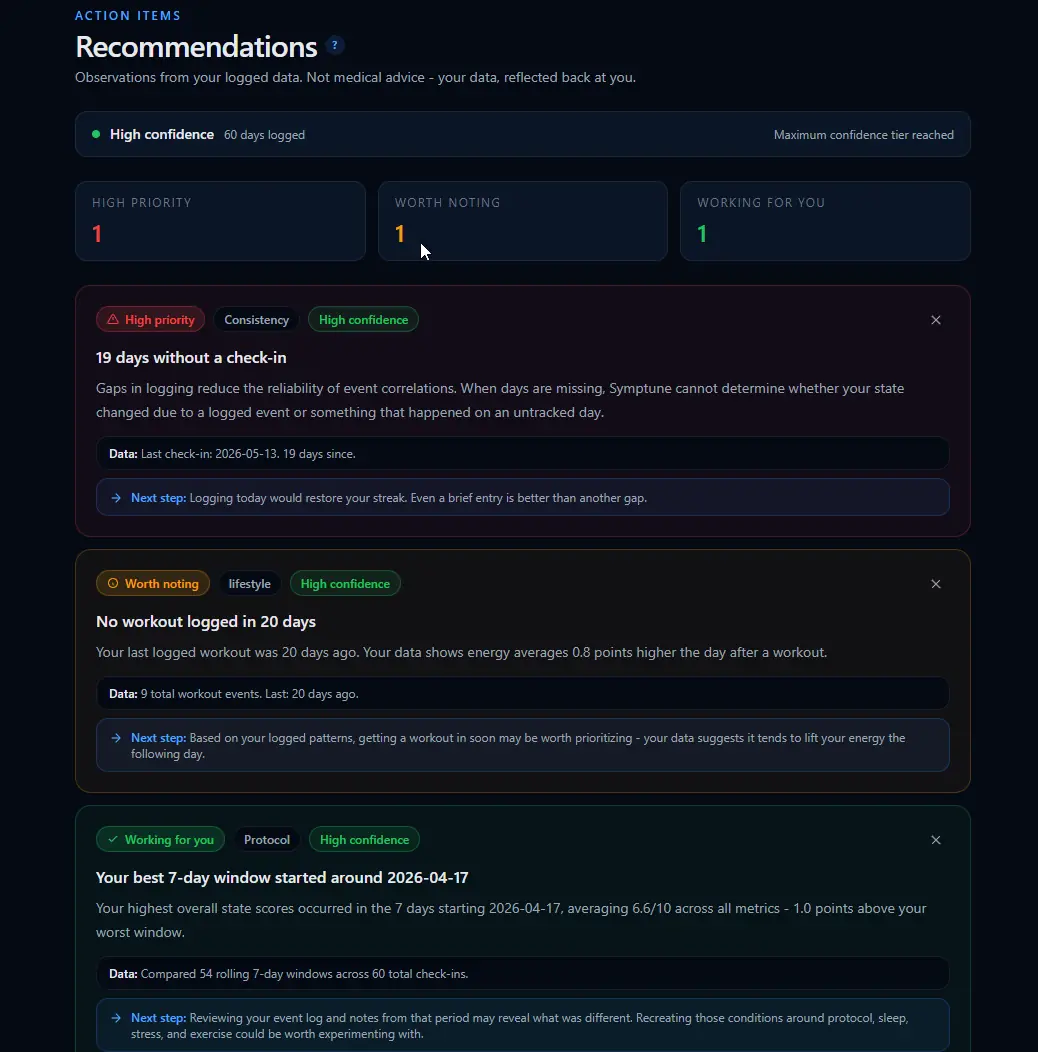The width and height of the screenshot is (1038, 1052).
Task: Open the 19 days without a check-in title
Action: [x=191, y=358]
